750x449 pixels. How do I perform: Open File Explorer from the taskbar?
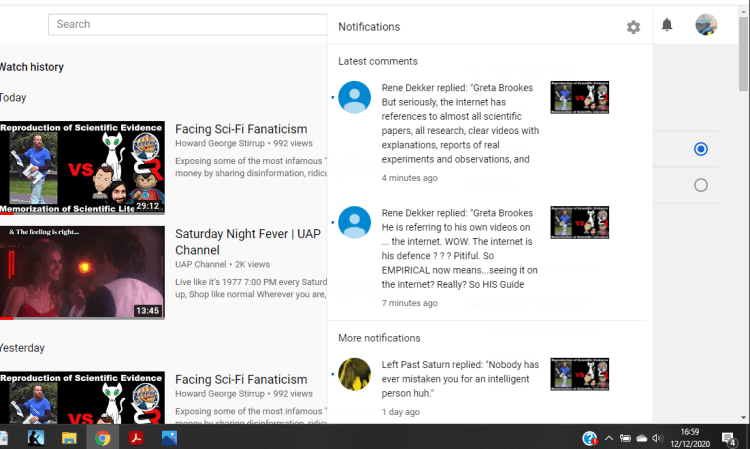coord(69,437)
